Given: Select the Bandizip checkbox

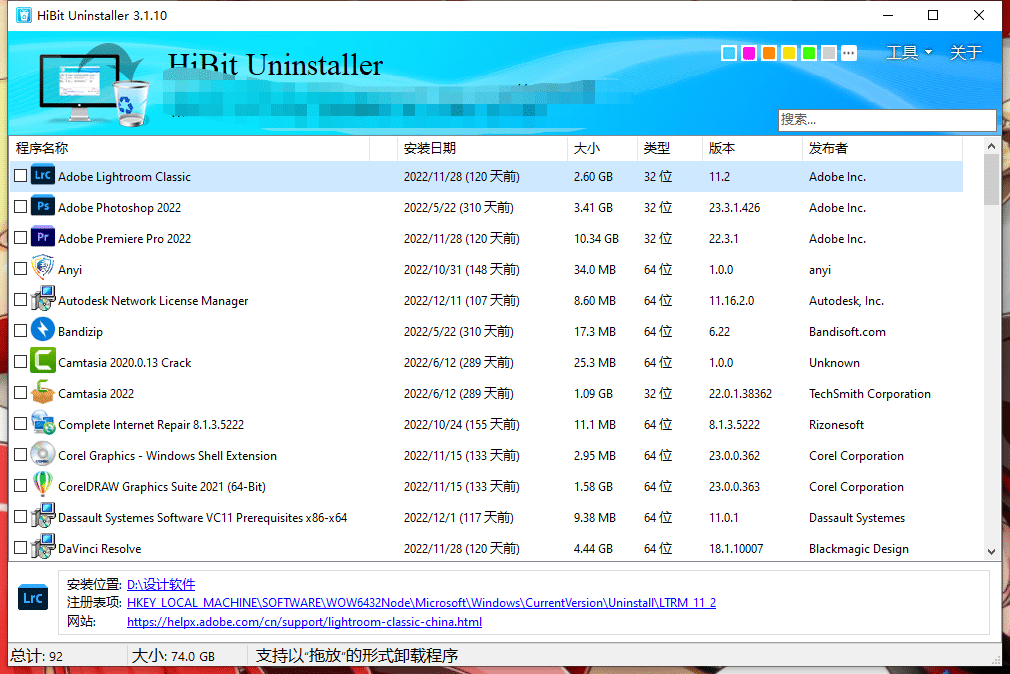Looking at the screenshot, I should pos(21,331).
